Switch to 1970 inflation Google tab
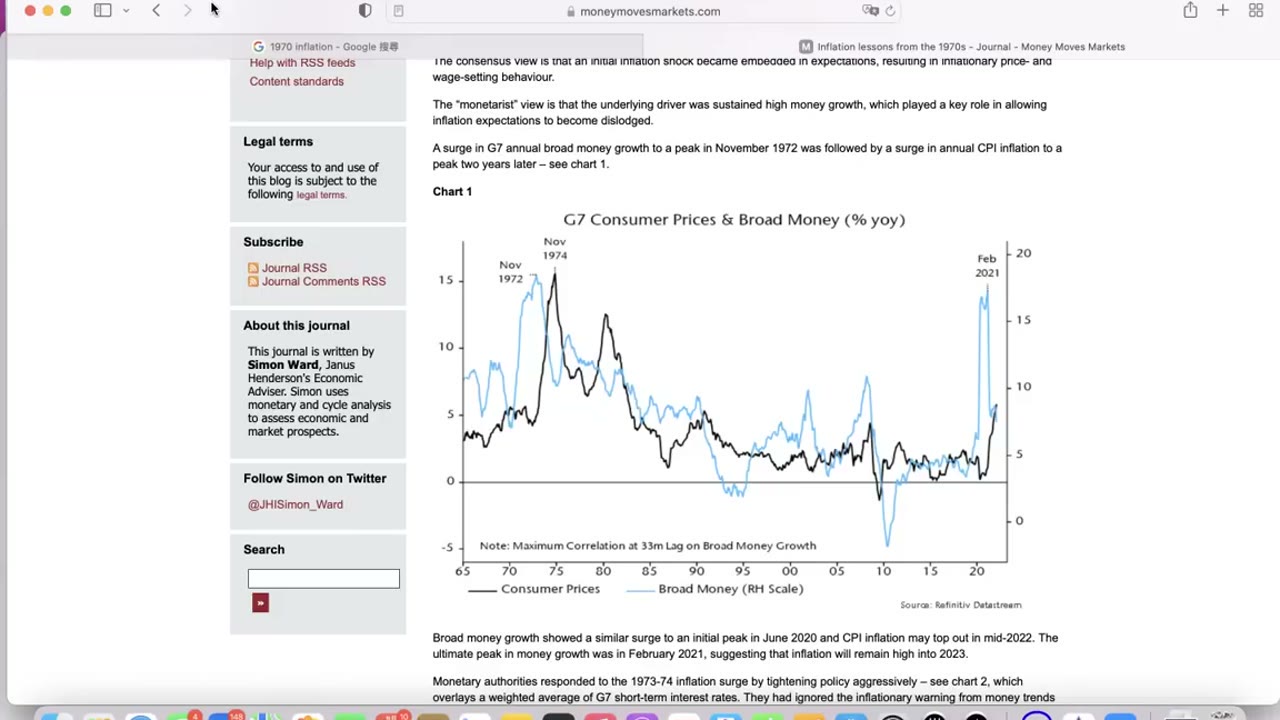The width and height of the screenshot is (1280, 720). pos(326,46)
